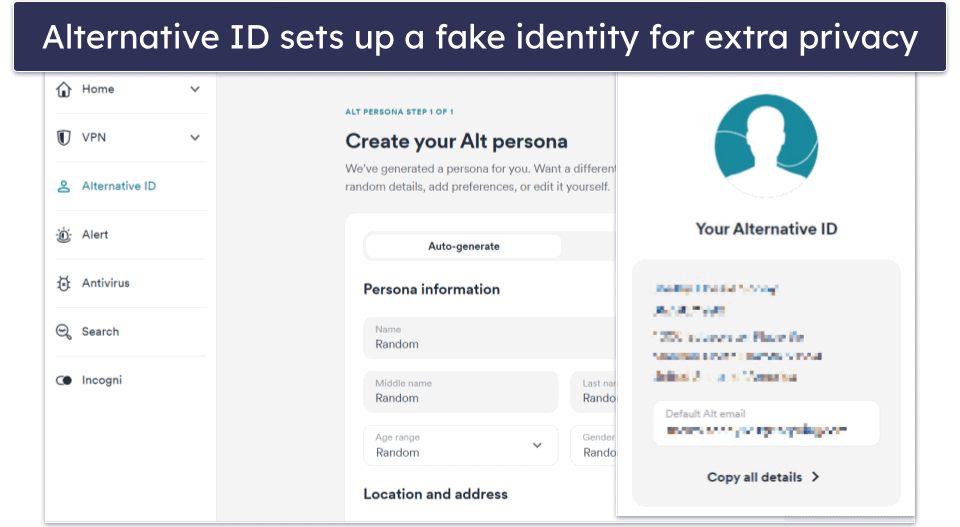Open the Age range dropdown
Viewport: 960px width, 527px height.
(460, 446)
